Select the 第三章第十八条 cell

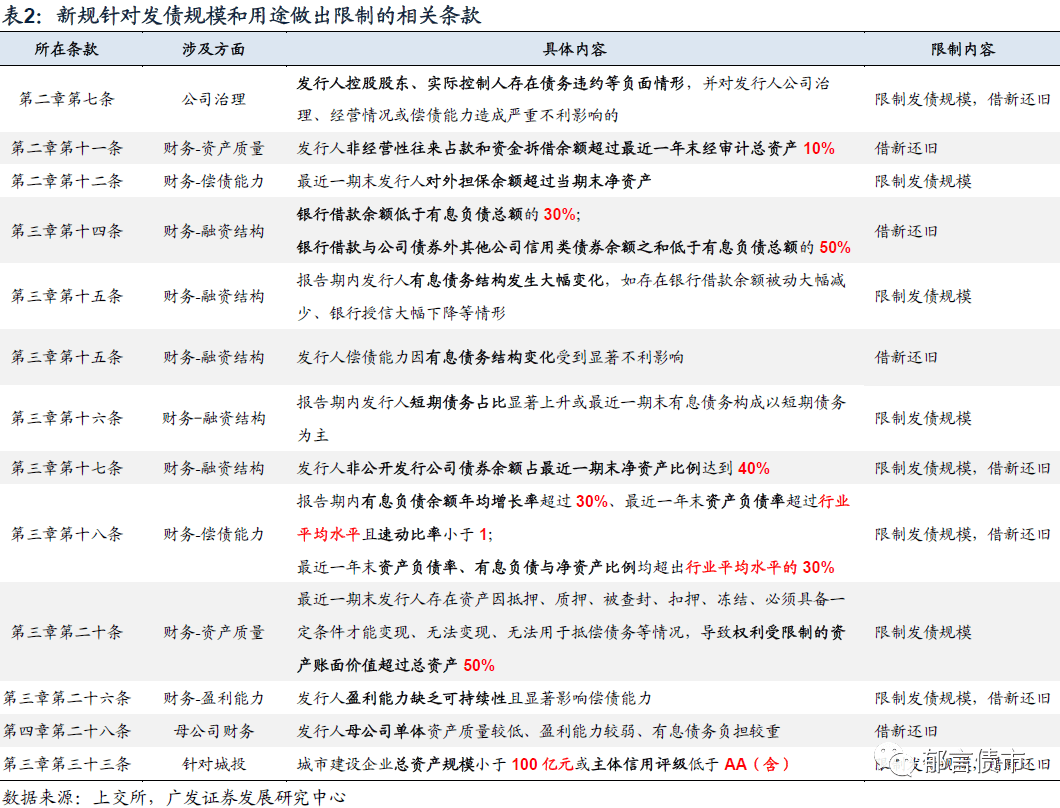tap(66, 534)
